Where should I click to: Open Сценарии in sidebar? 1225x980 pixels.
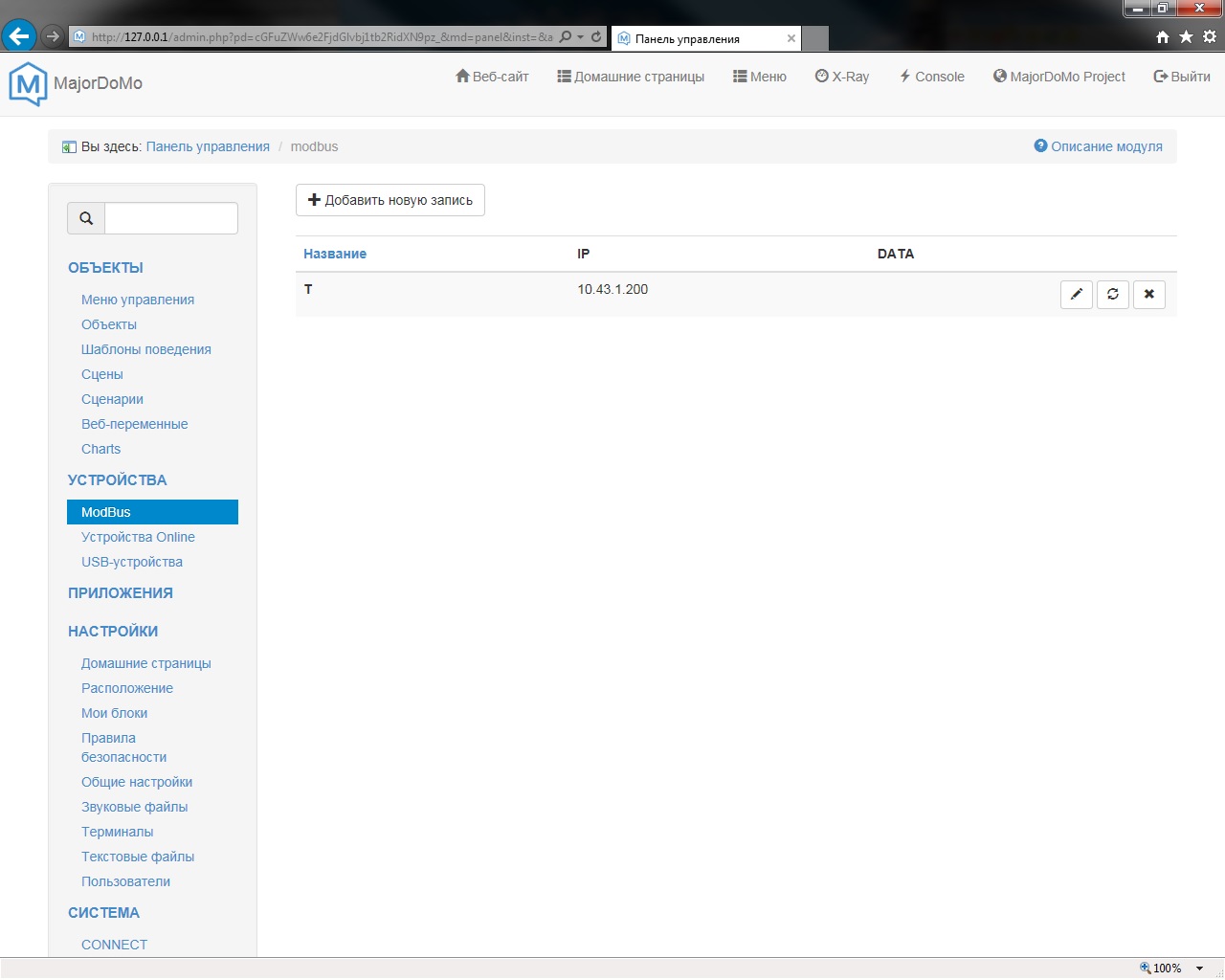(x=113, y=399)
